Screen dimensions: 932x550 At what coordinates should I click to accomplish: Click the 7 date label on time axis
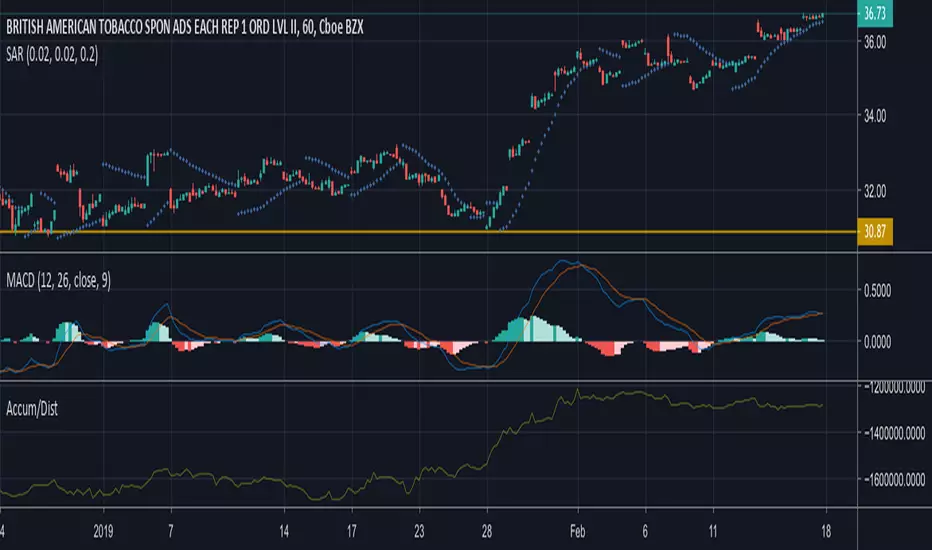click(x=171, y=531)
